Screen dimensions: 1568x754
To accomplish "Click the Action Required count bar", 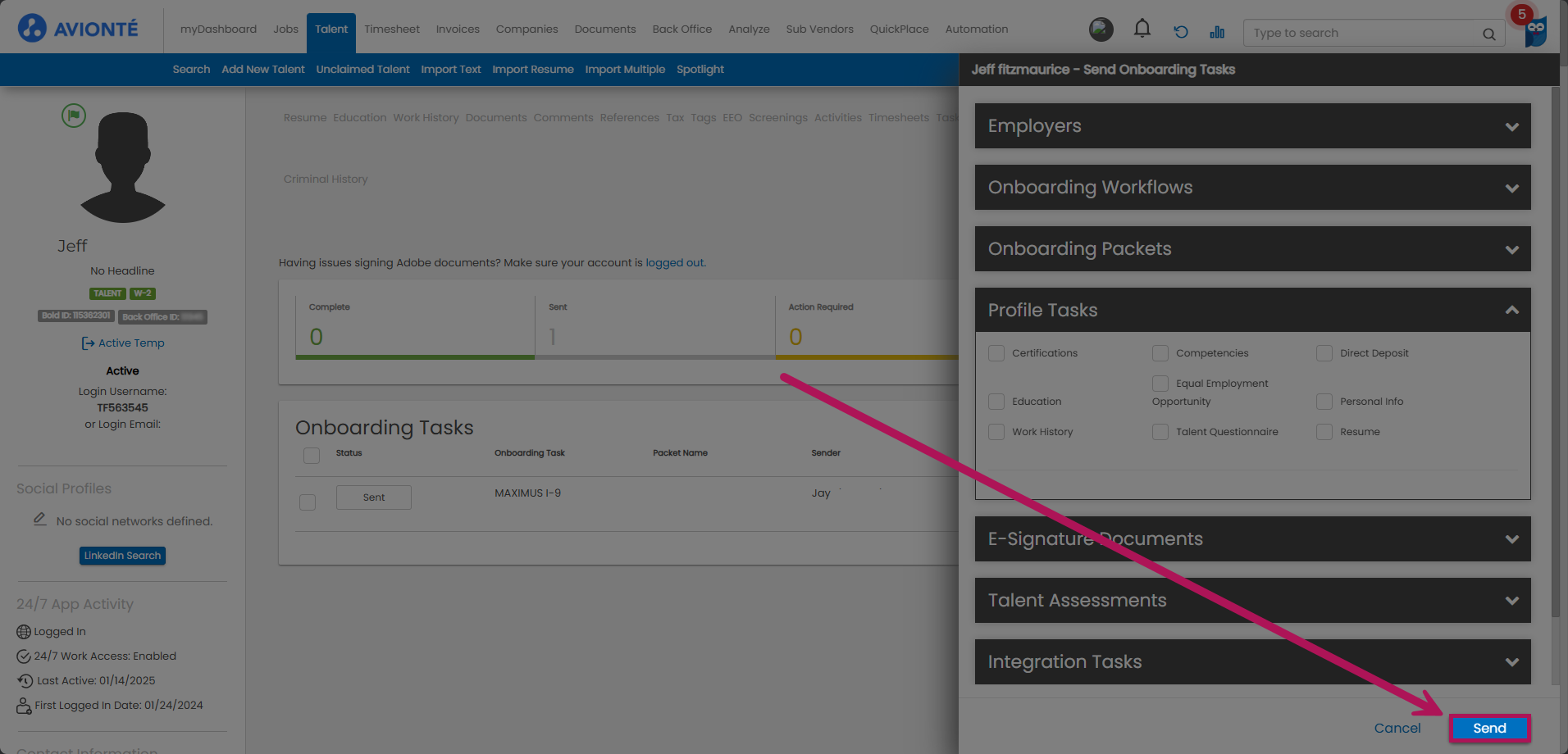I will pyautogui.click(x=867, y=357).
